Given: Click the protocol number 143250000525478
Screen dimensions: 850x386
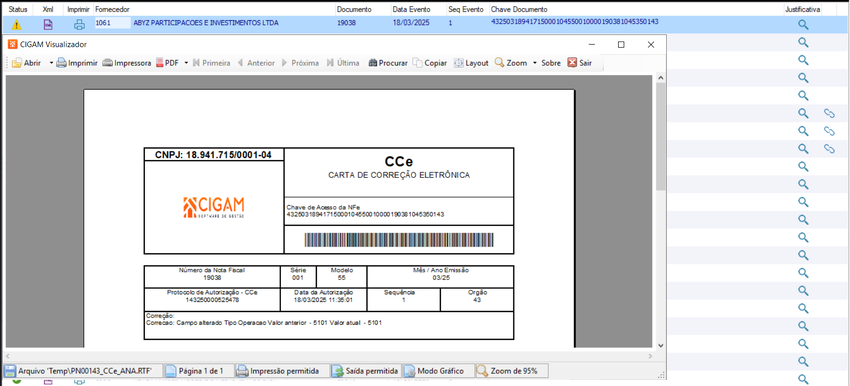Looking at the screenshot, I should pos(212,300).
